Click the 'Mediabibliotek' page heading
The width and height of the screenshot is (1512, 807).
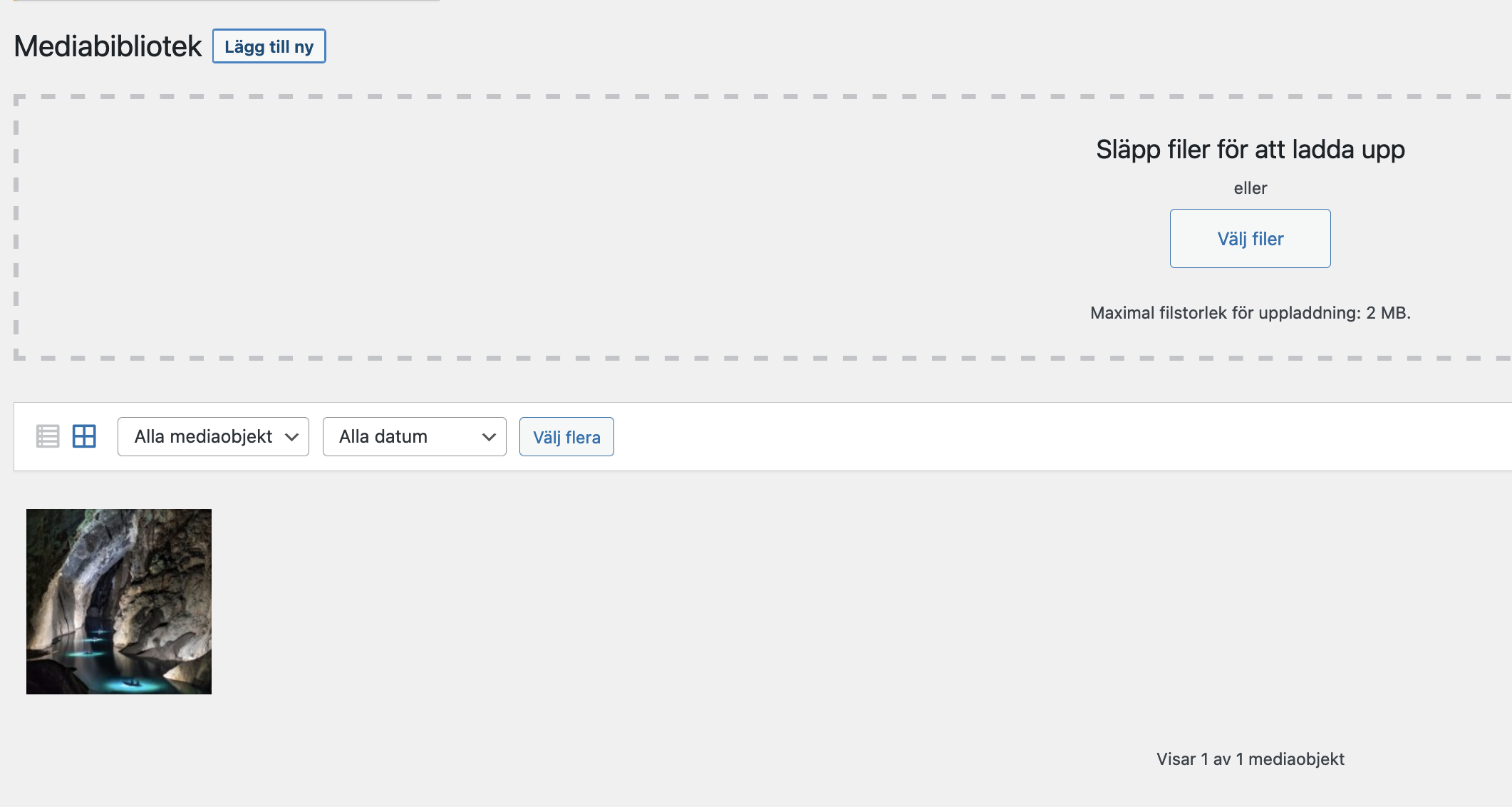[108, 46]
